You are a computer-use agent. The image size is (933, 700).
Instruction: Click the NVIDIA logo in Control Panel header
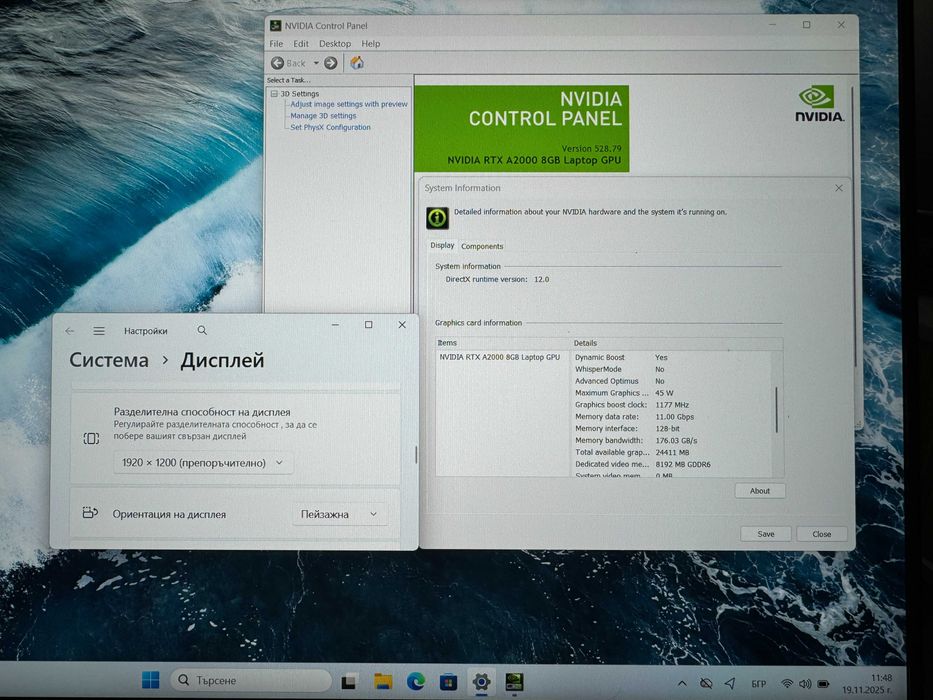click(x=819, y=104)
